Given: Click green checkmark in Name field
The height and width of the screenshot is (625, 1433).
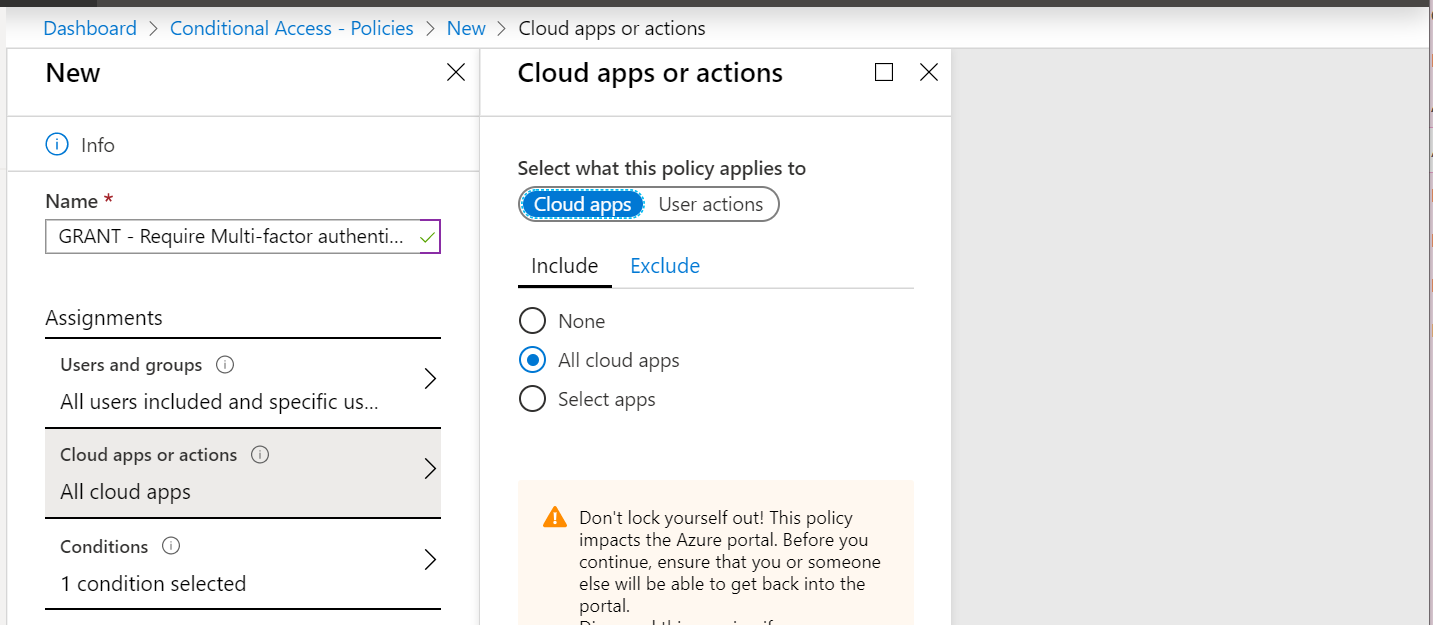Looking at the screenshot, I should point(428,238).
